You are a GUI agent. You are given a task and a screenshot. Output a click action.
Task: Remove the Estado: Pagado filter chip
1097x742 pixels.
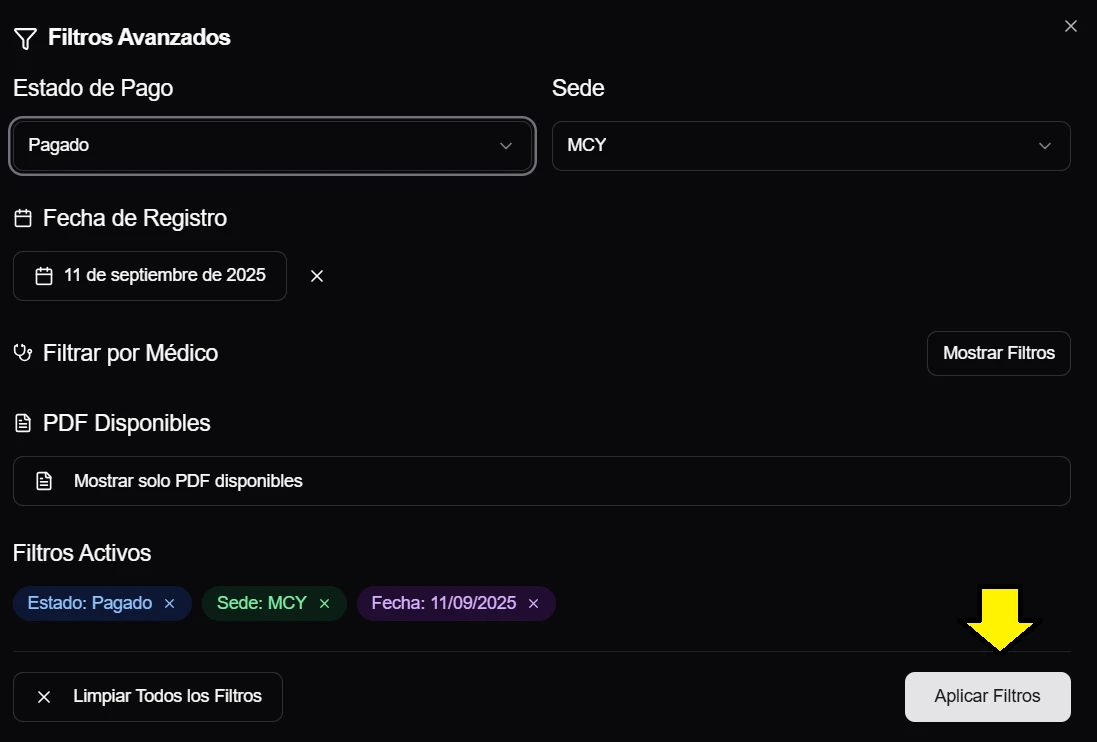click(x=170, y=604)
